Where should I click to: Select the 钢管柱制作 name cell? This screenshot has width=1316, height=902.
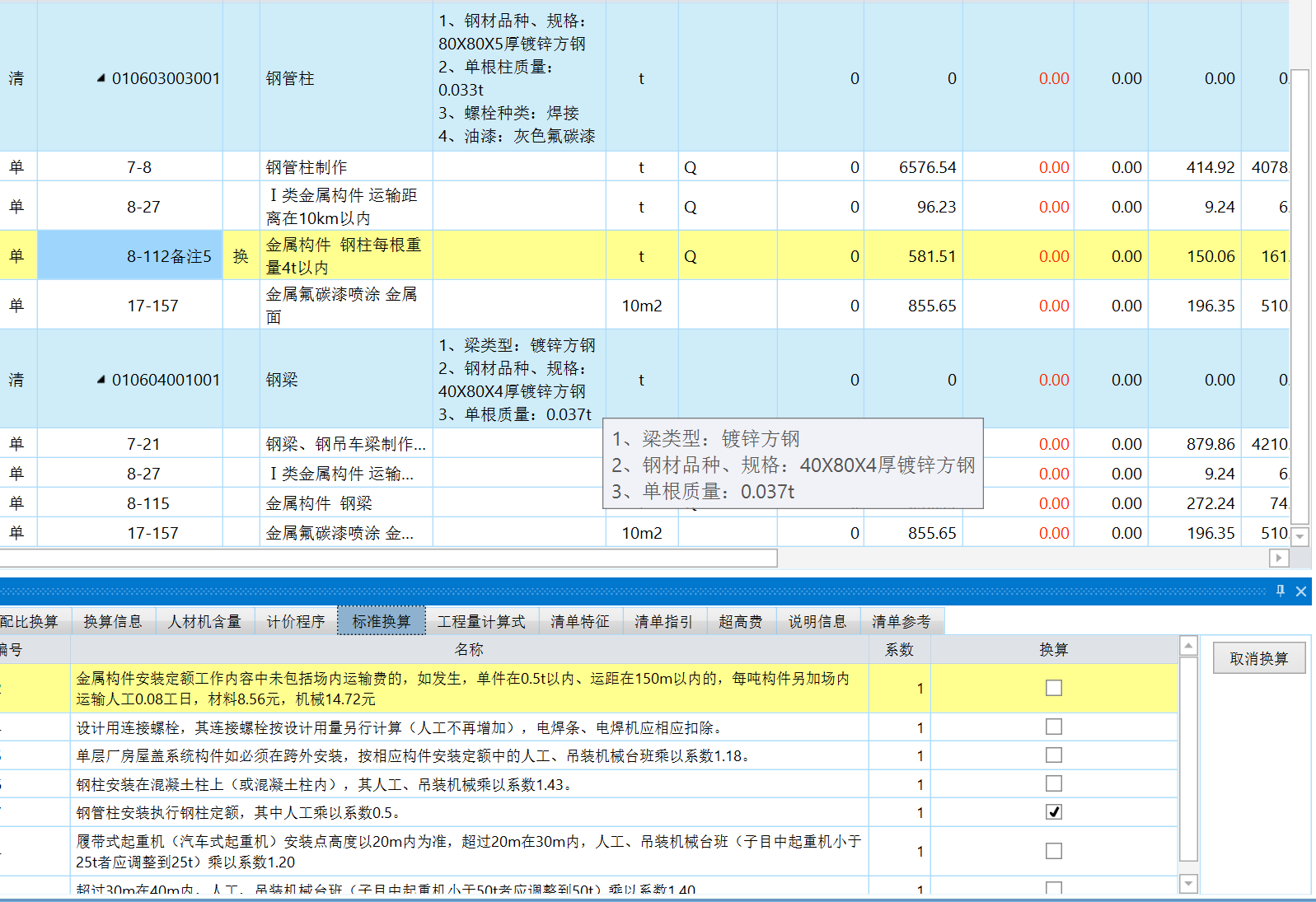click(346, 167)
